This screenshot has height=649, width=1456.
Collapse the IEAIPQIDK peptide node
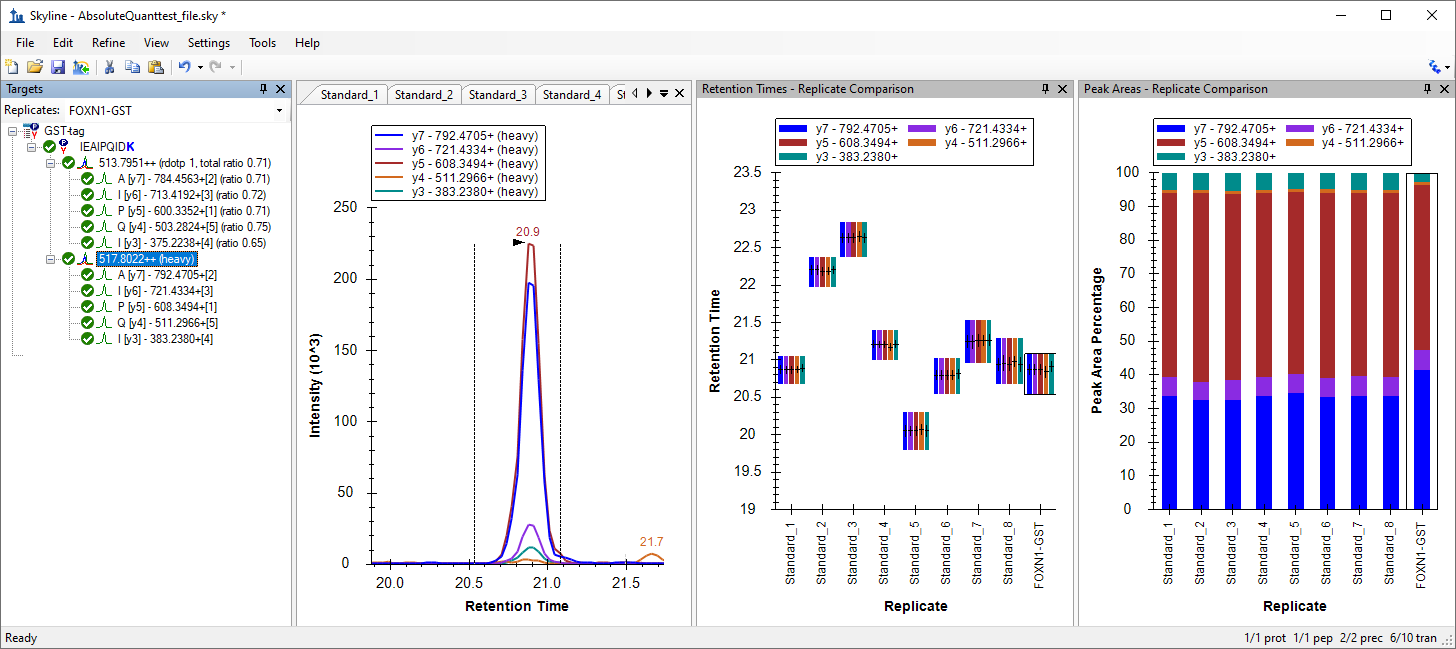31,147
